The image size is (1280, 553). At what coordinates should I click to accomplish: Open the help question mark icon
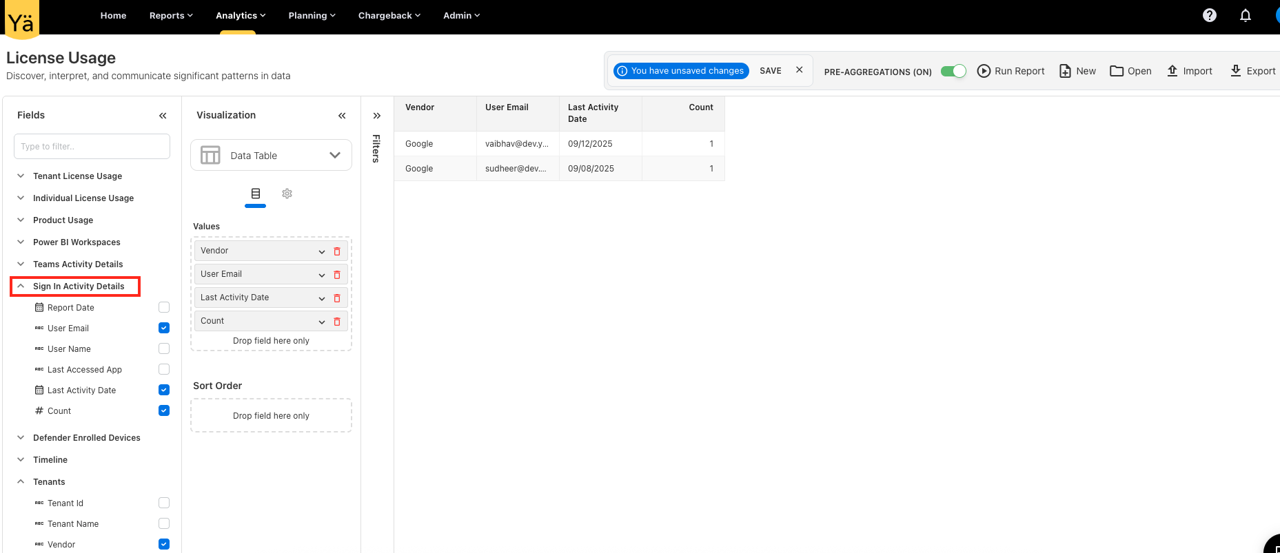tap(1209, 15)
